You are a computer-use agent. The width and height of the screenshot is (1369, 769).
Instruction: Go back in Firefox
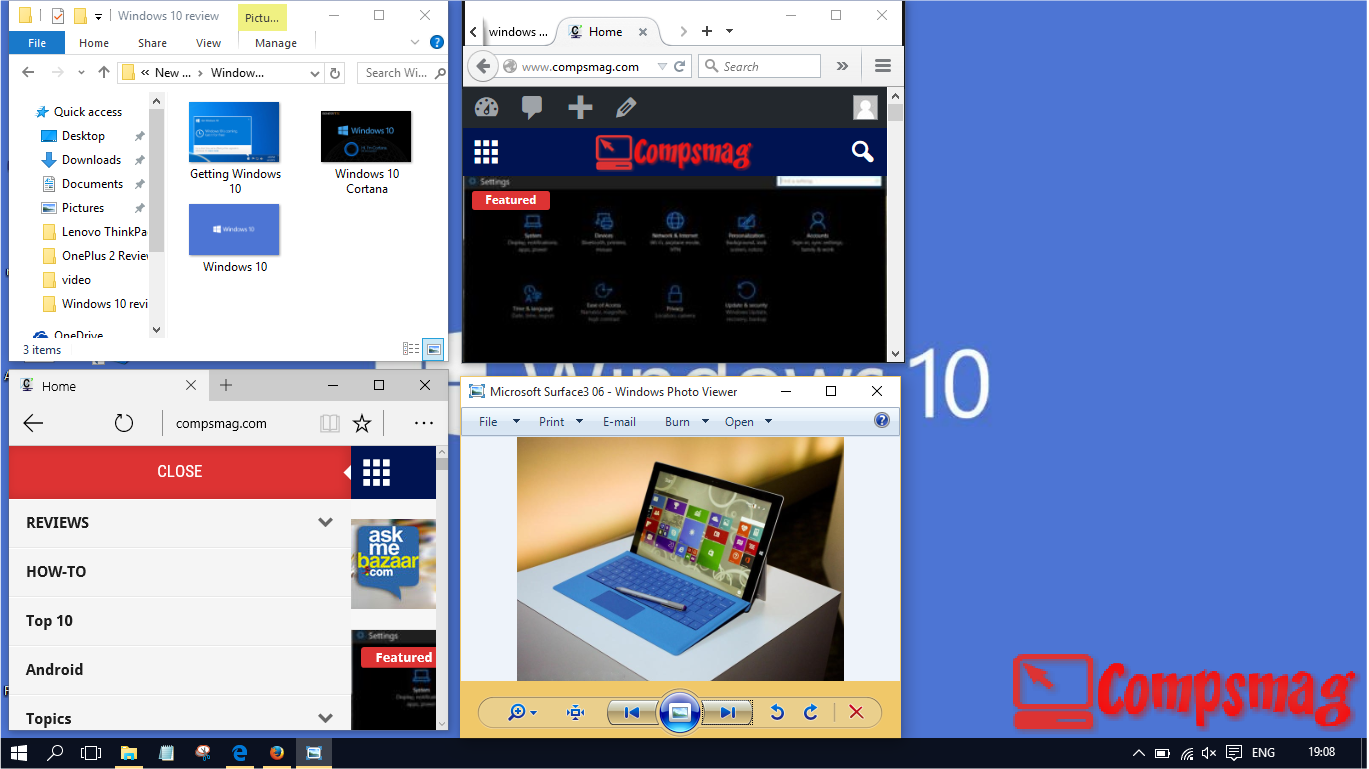point(484,66)
